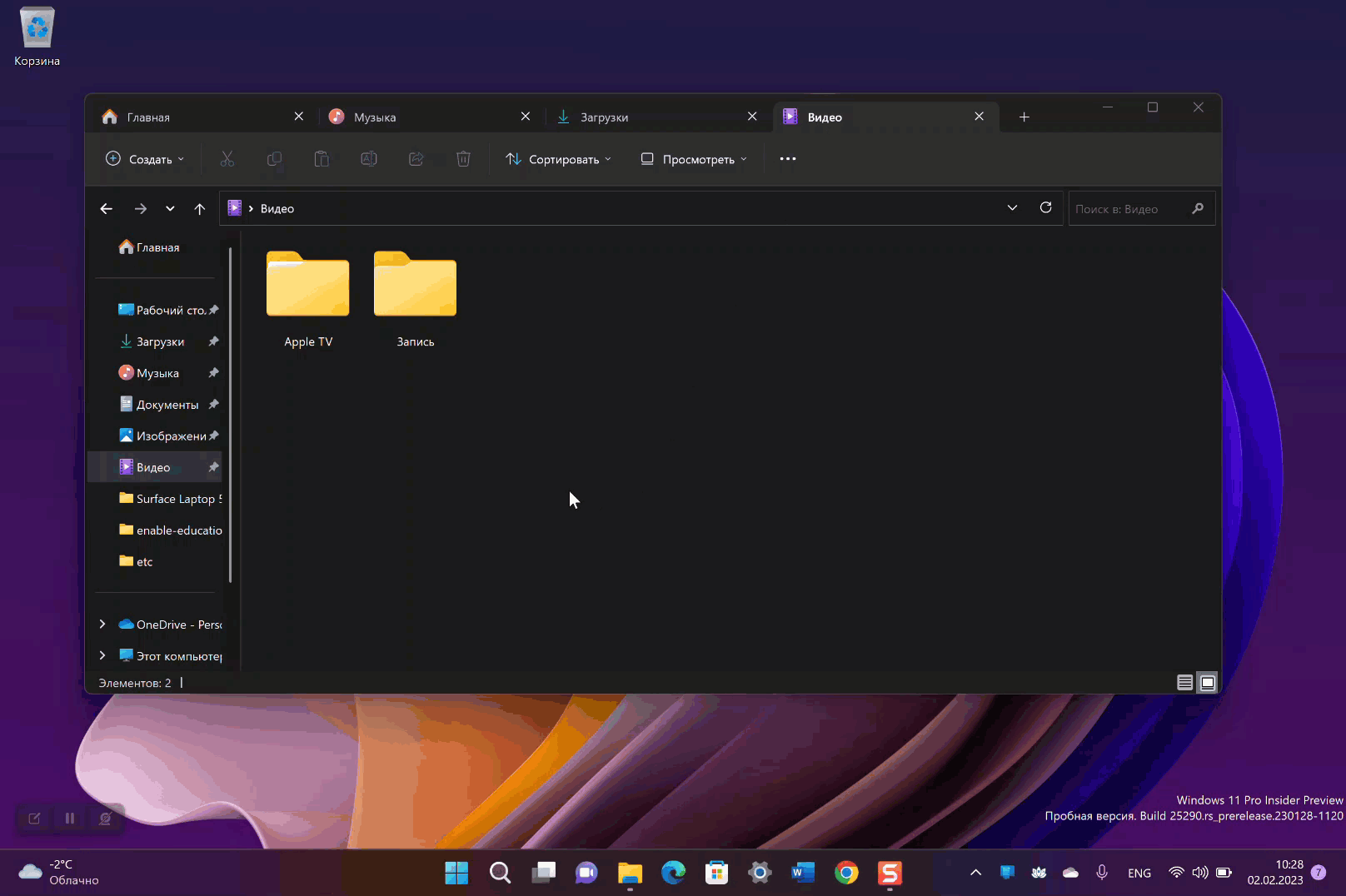Viewport: 1346px width, 896px height.
Task: Open Microsoft Edge from taskbar
Action: pyautogui.click(x=673, y=873)
